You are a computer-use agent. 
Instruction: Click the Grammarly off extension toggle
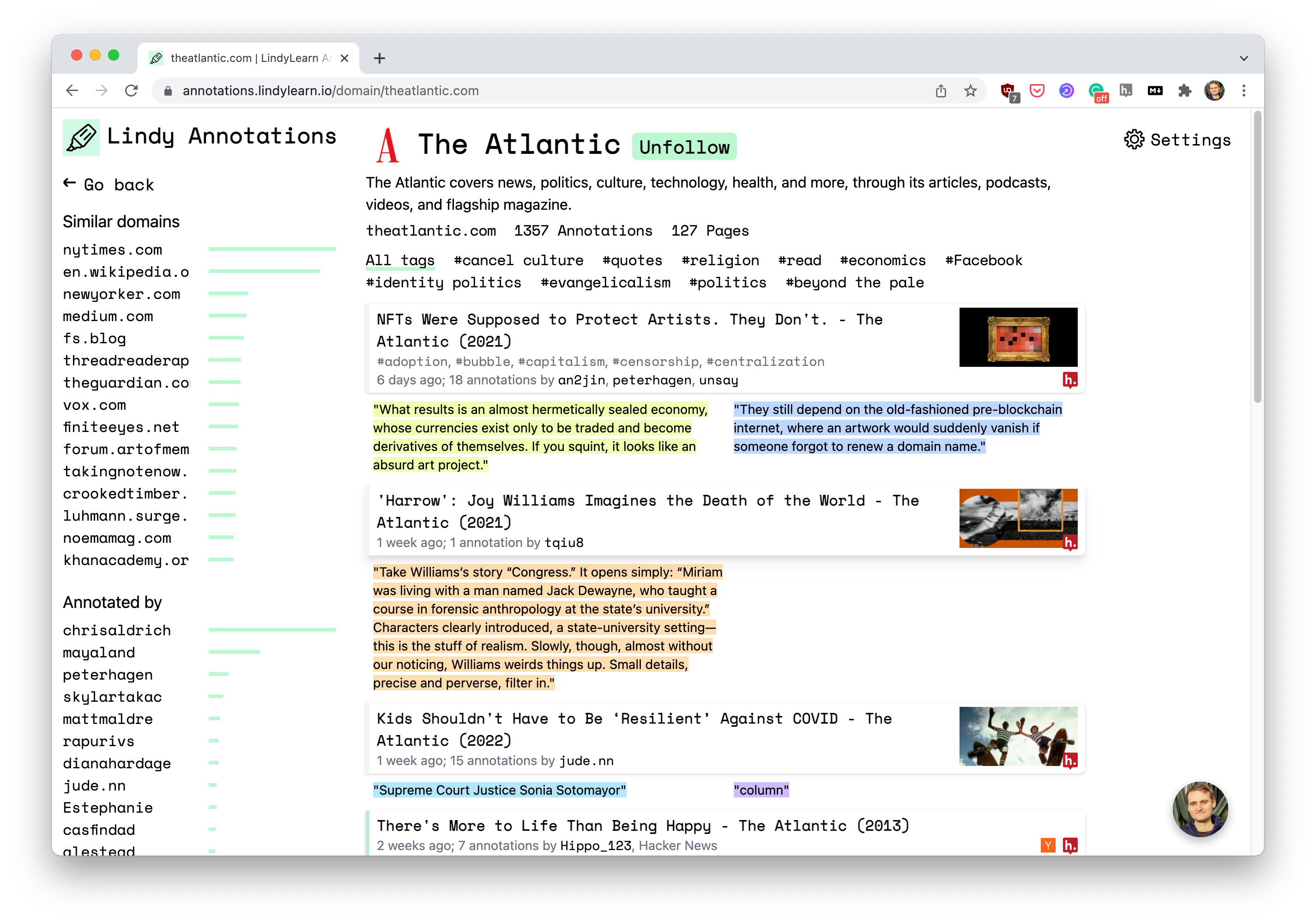[1097, 91]
